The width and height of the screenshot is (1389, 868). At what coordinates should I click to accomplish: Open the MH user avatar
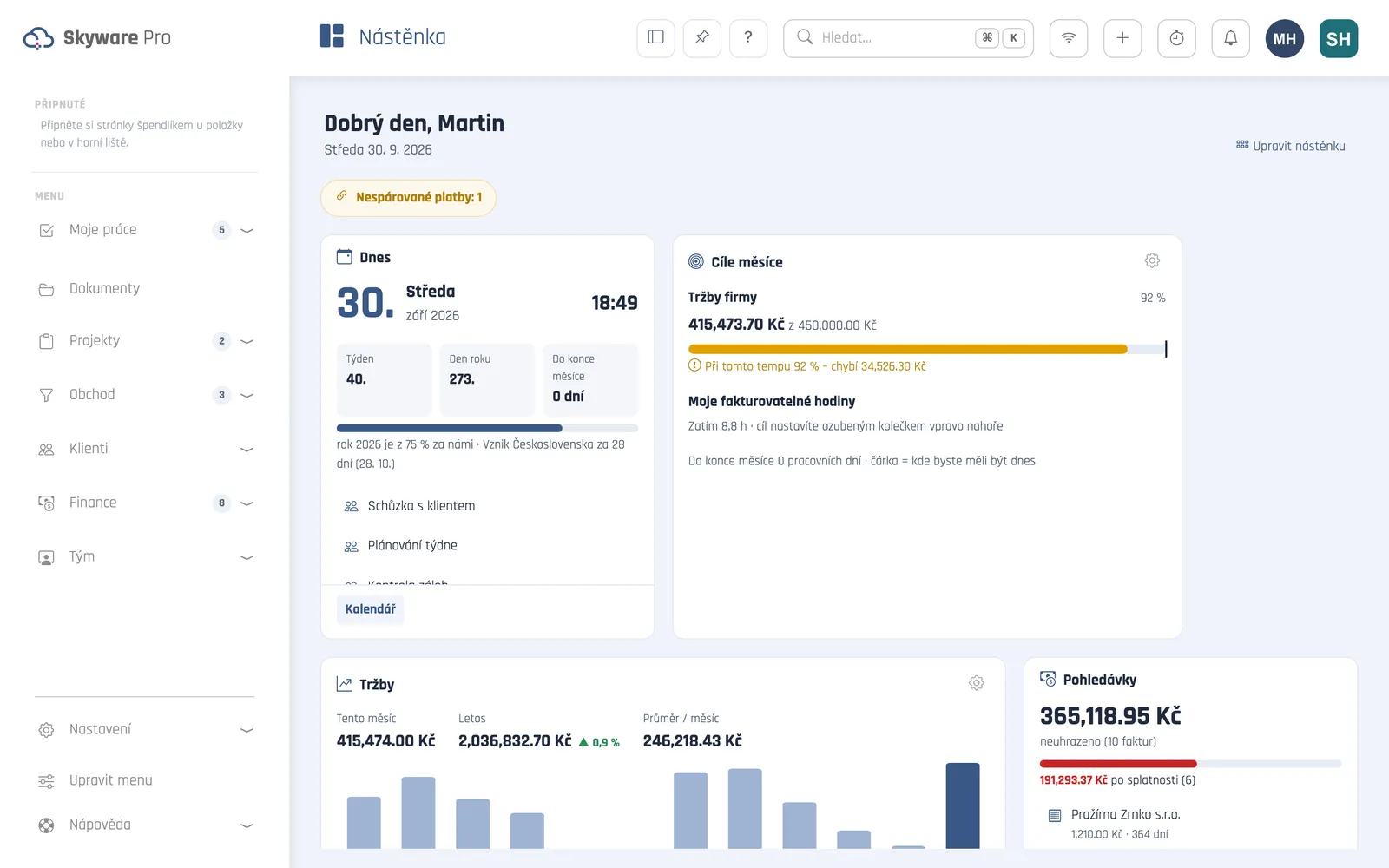(1285, 39)
